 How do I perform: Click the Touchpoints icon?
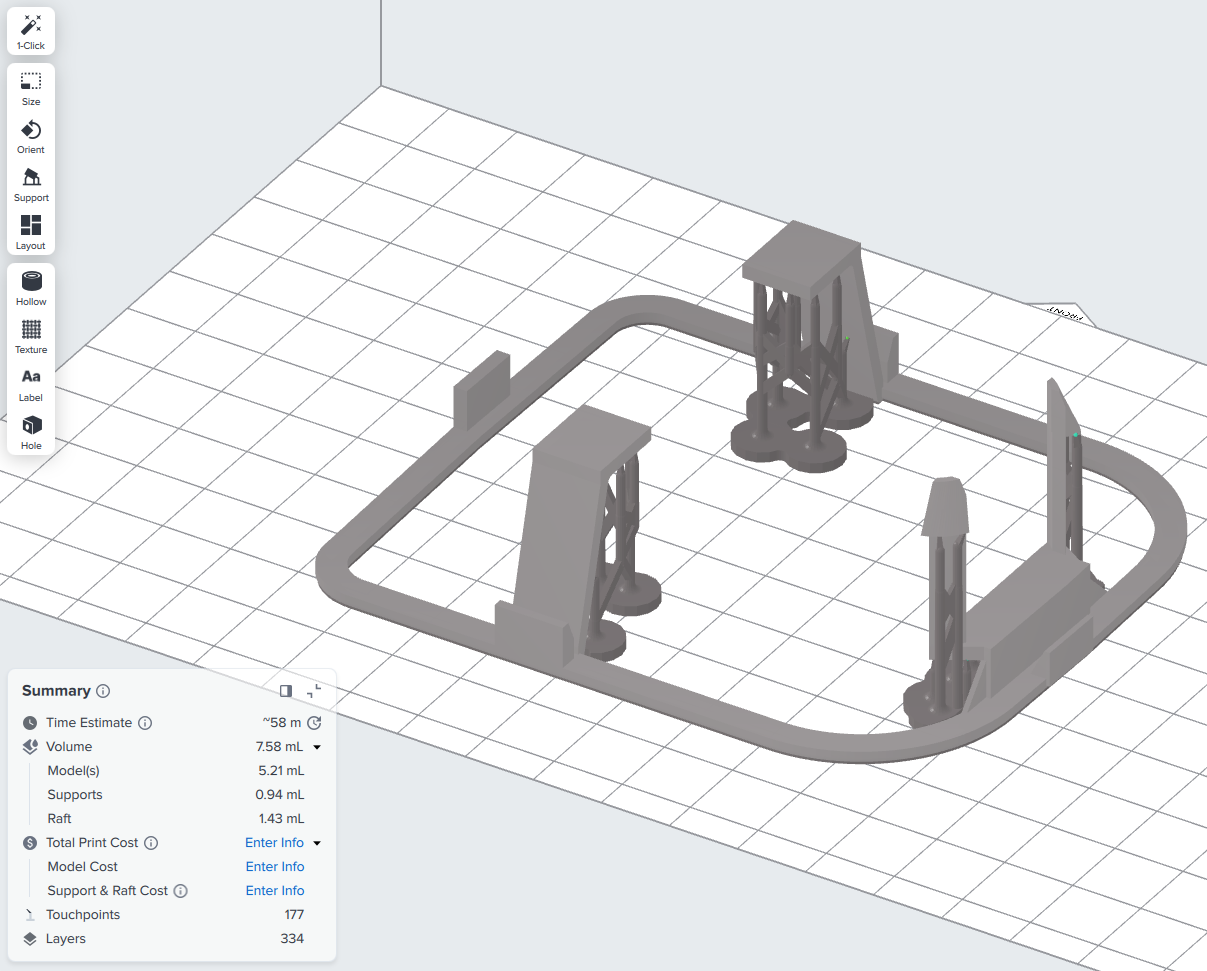point(30,915)
